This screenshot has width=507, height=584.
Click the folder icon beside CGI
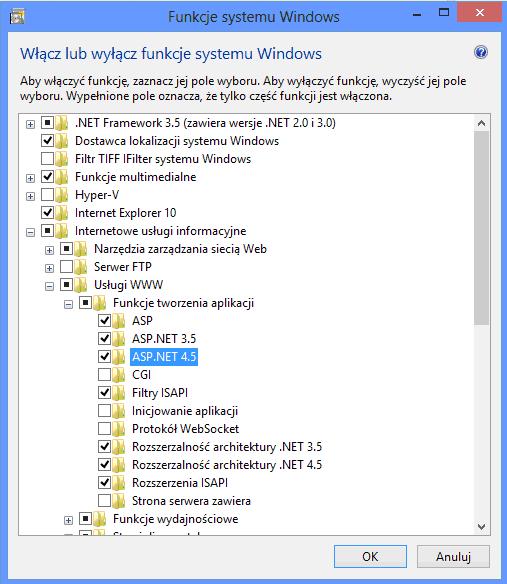[x=118, y=375]
